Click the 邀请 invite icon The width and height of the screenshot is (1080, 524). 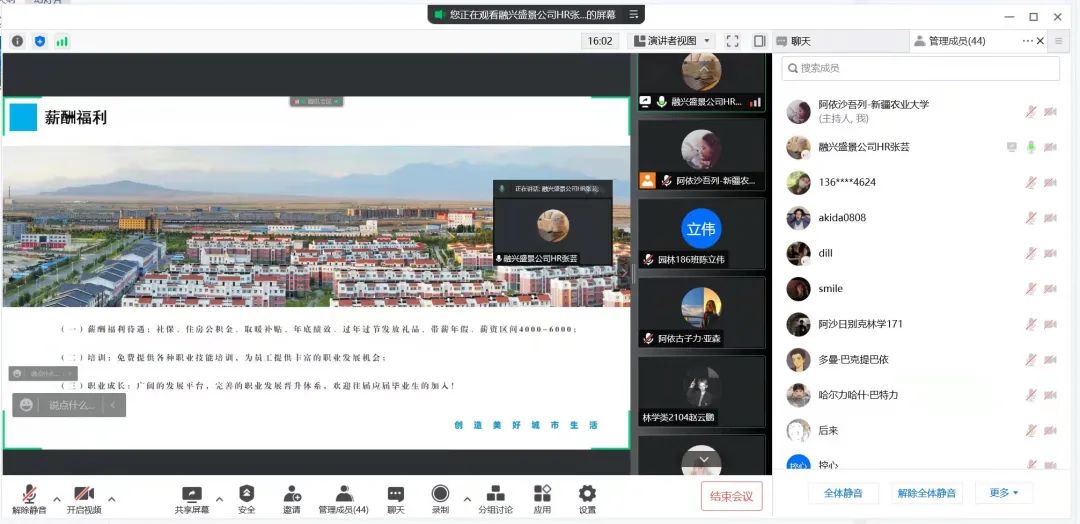tap(291, 497)
